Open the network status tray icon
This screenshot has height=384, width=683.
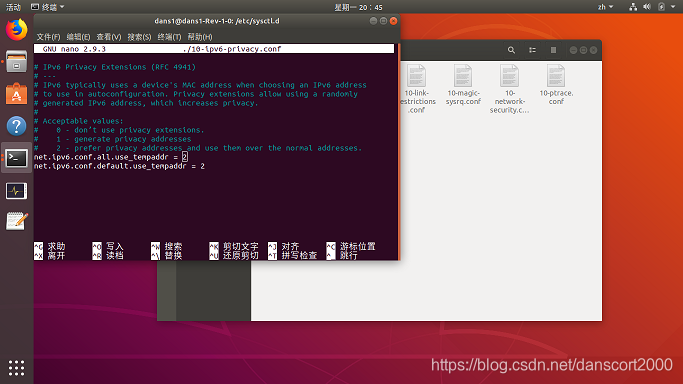(633, 7)
